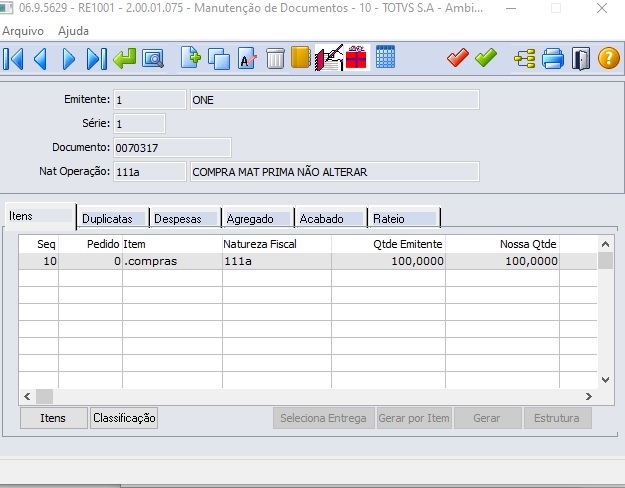
Task: Click the Classificação button
Action: pyautogui.click(x=124, y=418)
